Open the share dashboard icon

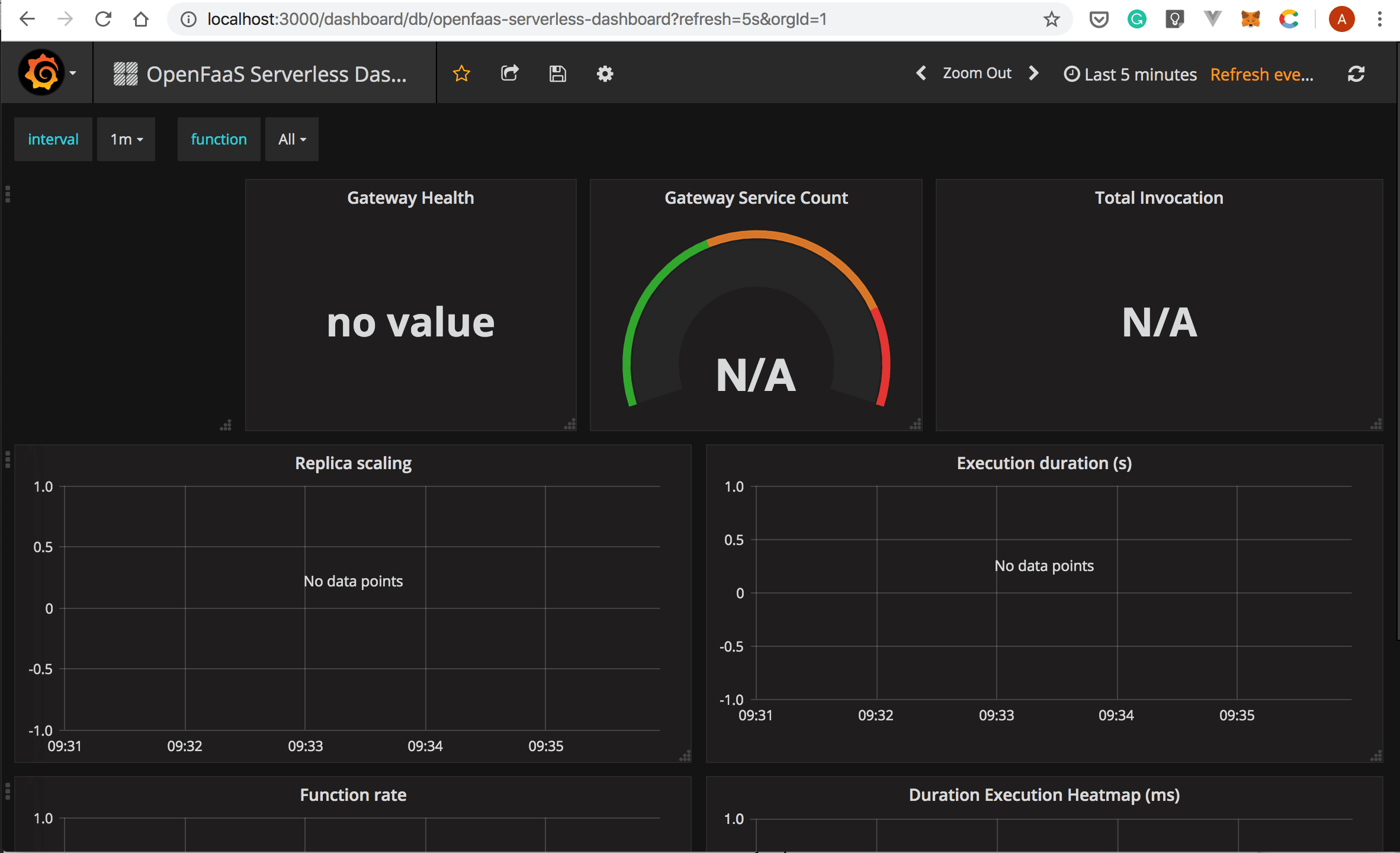(509, 73)
